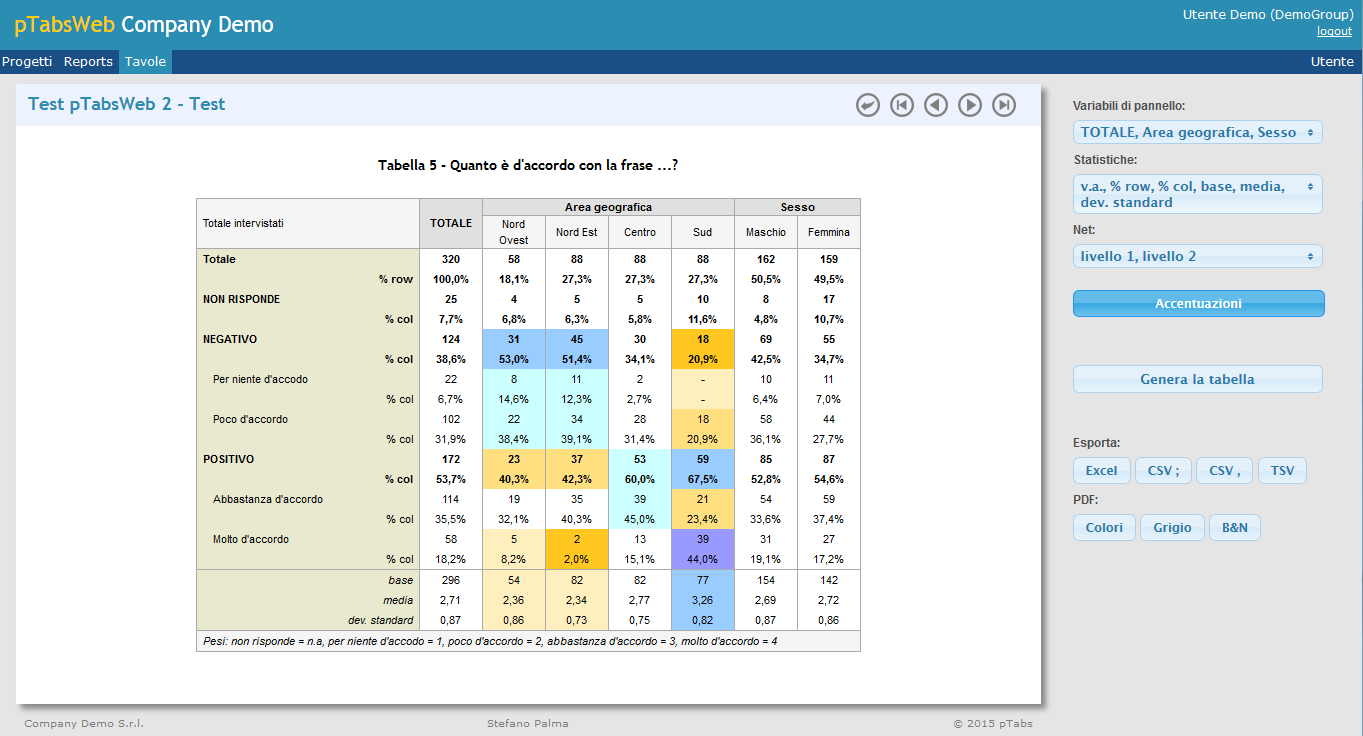The width and height of the screenshot is (1363, 736).
Task: Click the Tabella 5 table title
Action: coord(528,165)
